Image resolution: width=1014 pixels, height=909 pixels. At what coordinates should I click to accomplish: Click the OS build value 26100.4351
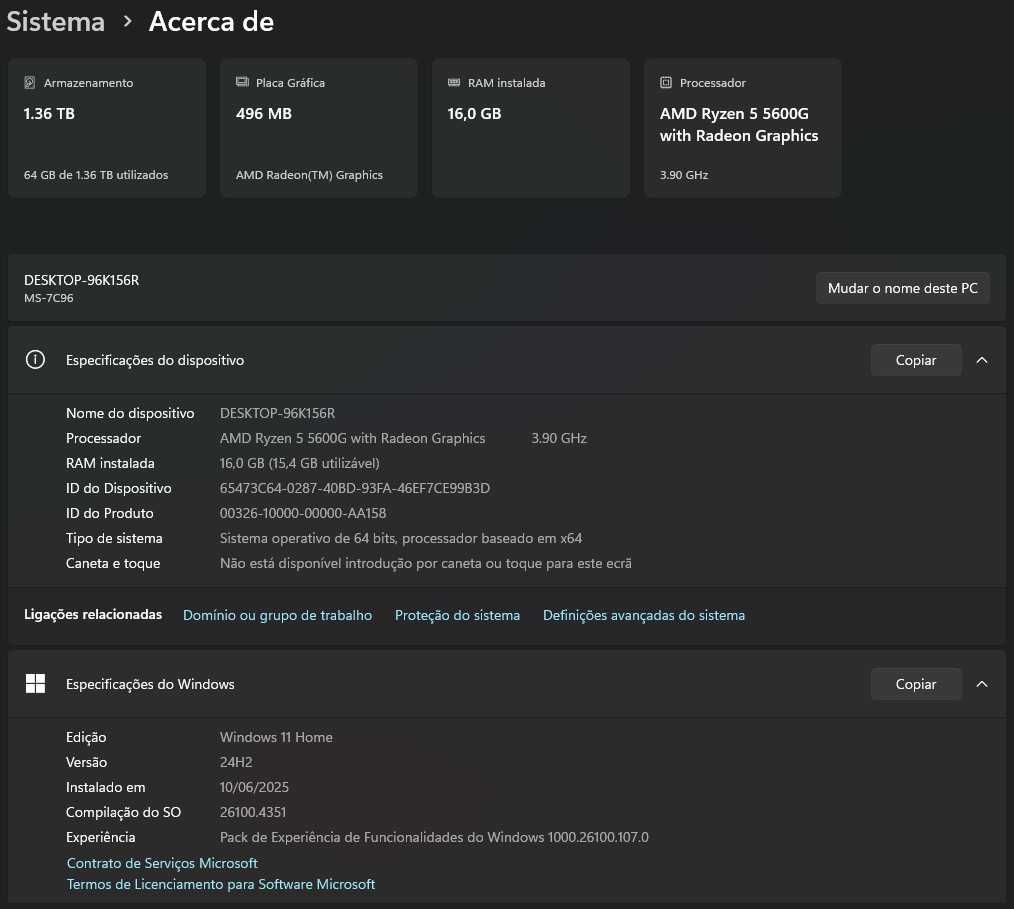tap(253, 812)
